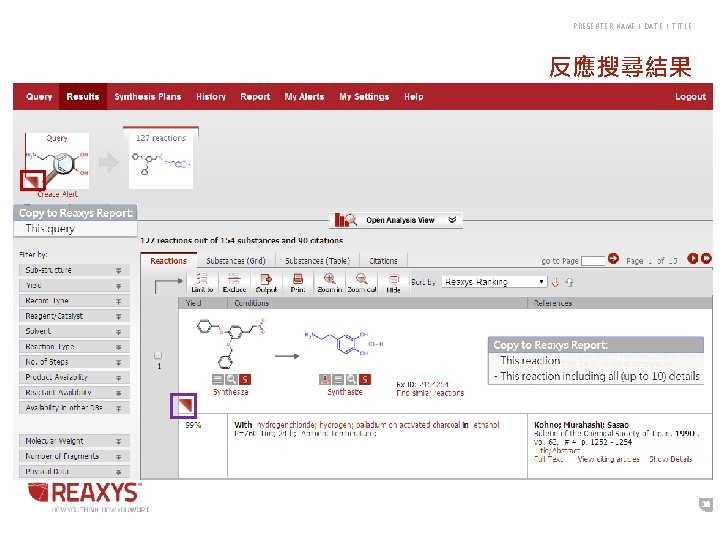720x540 pixels.
Task: Expand the Sub-structure filter
Action: pyautogui.click(x=74, y=270)
